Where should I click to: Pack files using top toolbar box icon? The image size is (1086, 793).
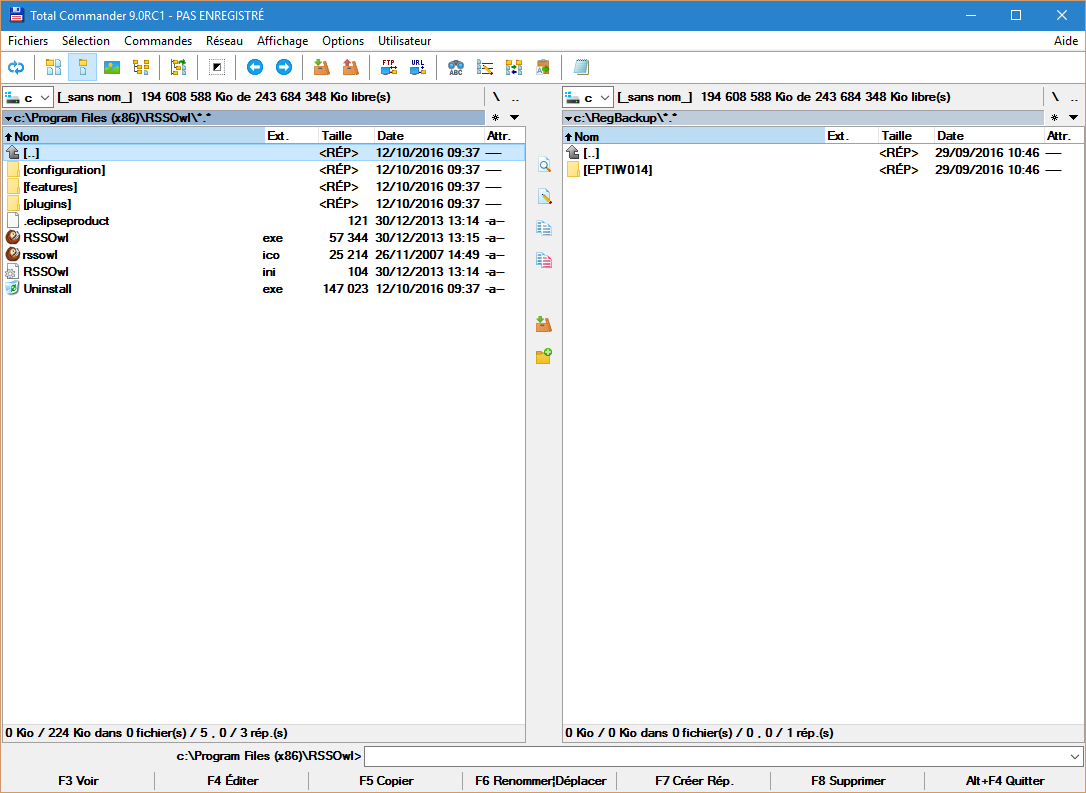tap(321, 67)
